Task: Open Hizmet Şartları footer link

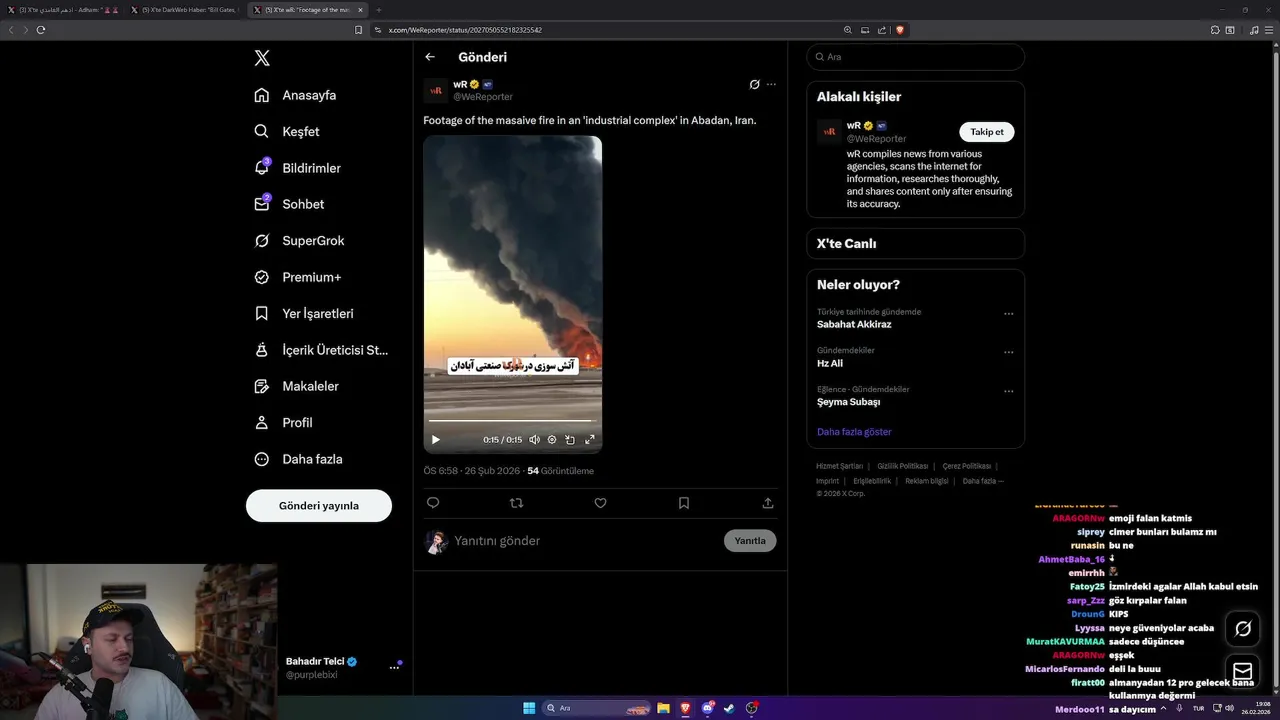Action: pos(839,466)
